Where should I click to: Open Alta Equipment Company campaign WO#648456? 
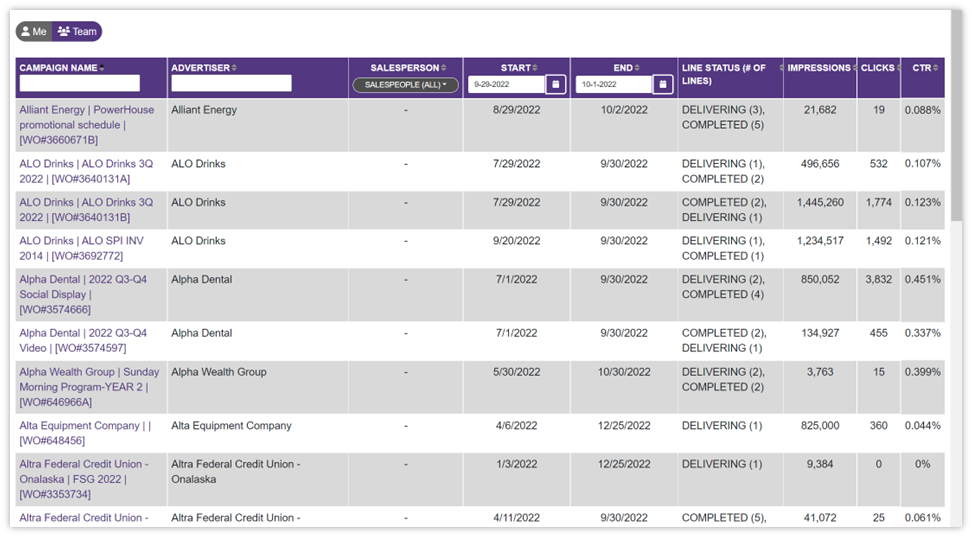pos(85,433)
